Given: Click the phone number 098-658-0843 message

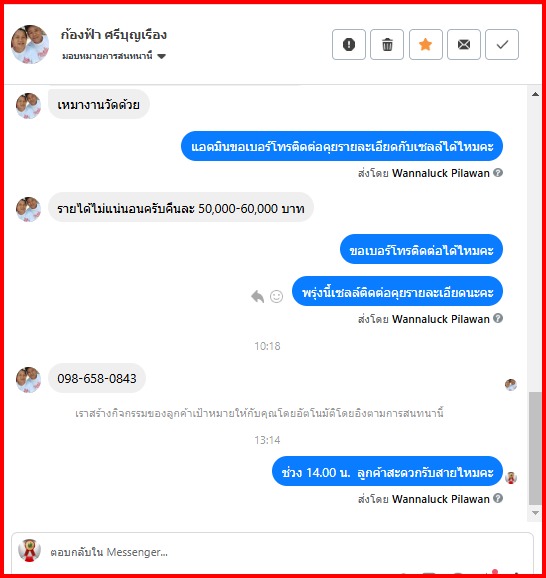Looking at the screenshot, I should [x=97, y=378].
